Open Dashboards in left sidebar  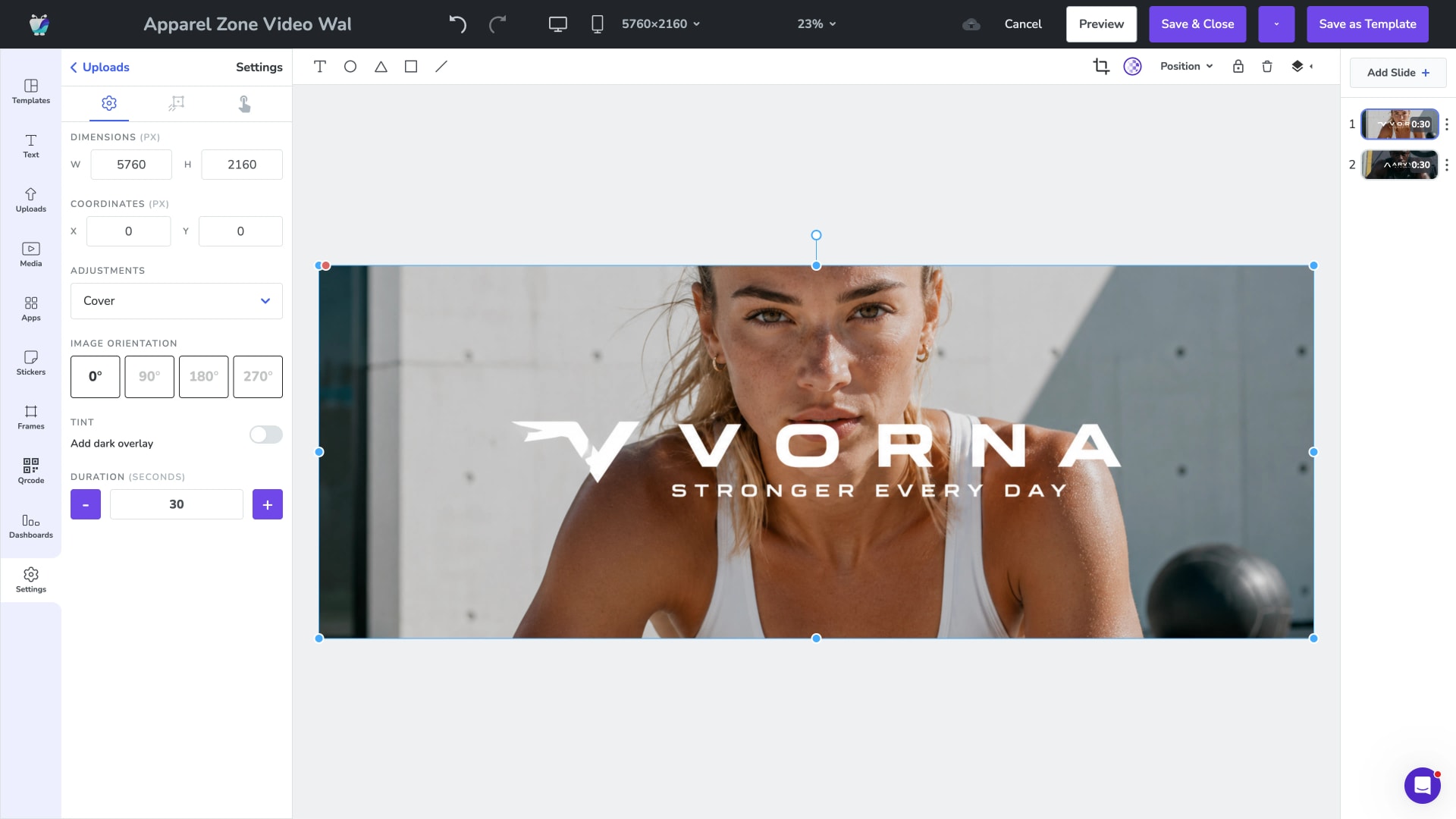31,526
